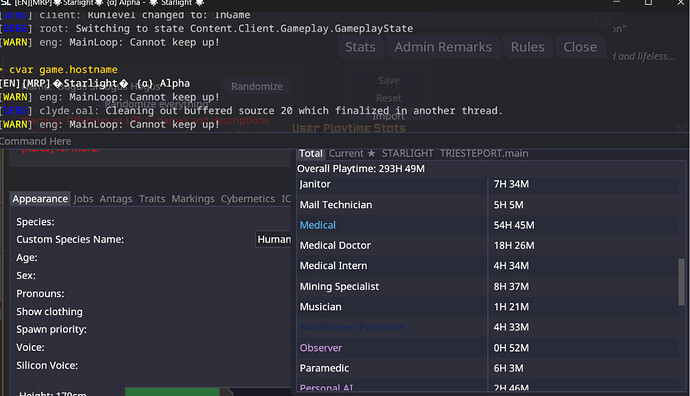Screen dimensions: 690x396
Task: Click the purple Observer row
Action: 488,348
